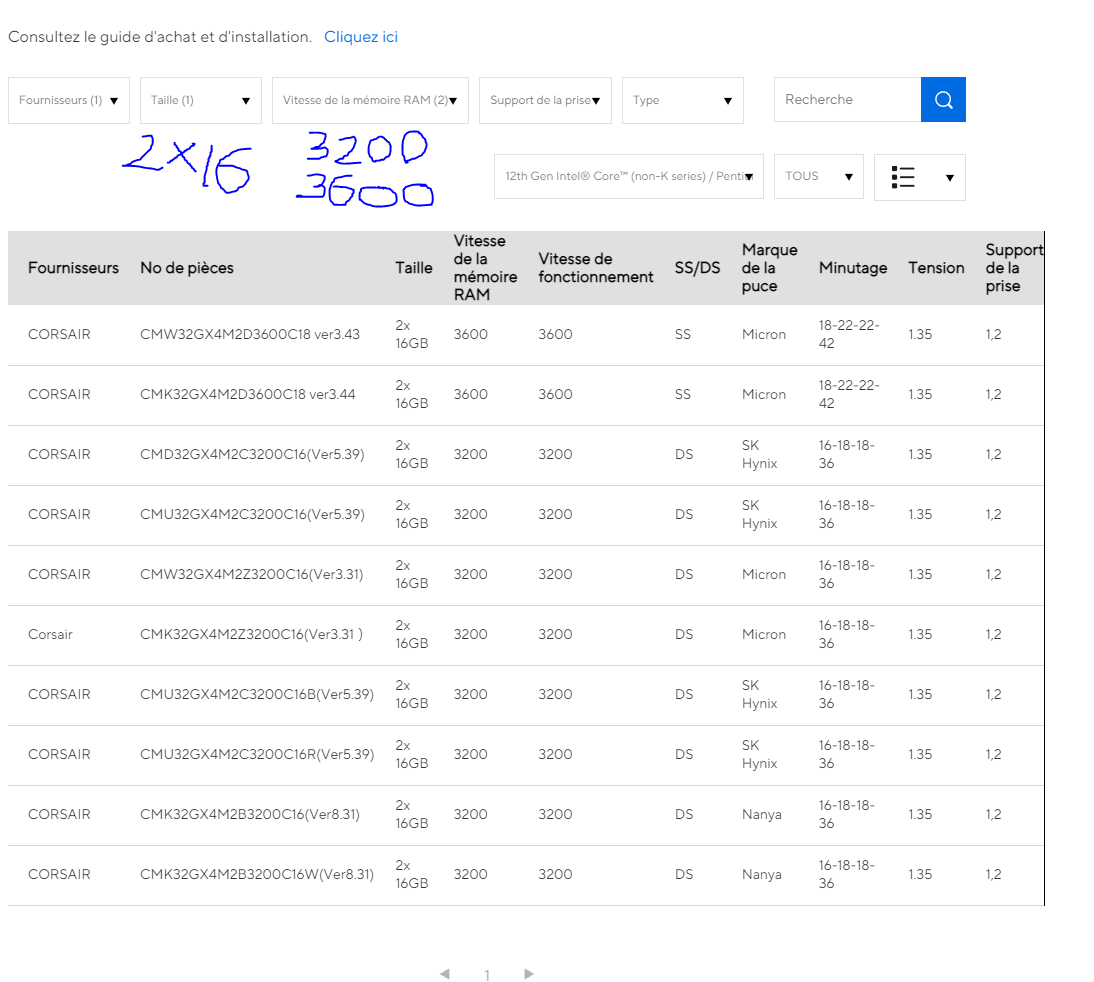Click DS value in CMW32GX4M2Z3200C16 row

coord(684,574)
